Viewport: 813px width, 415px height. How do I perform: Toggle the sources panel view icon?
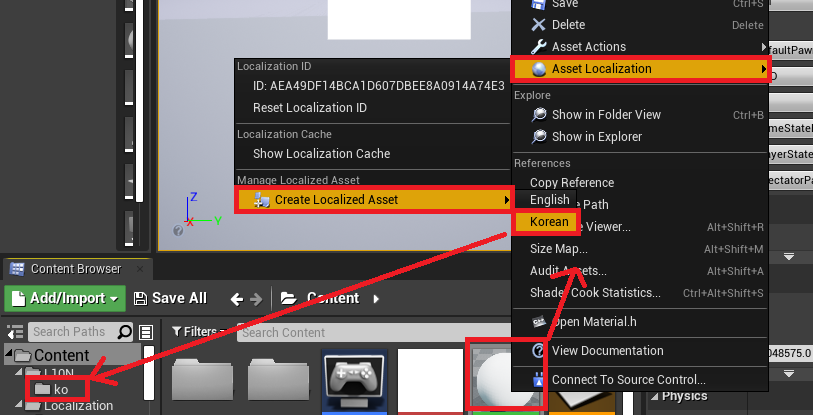point(146,332)
